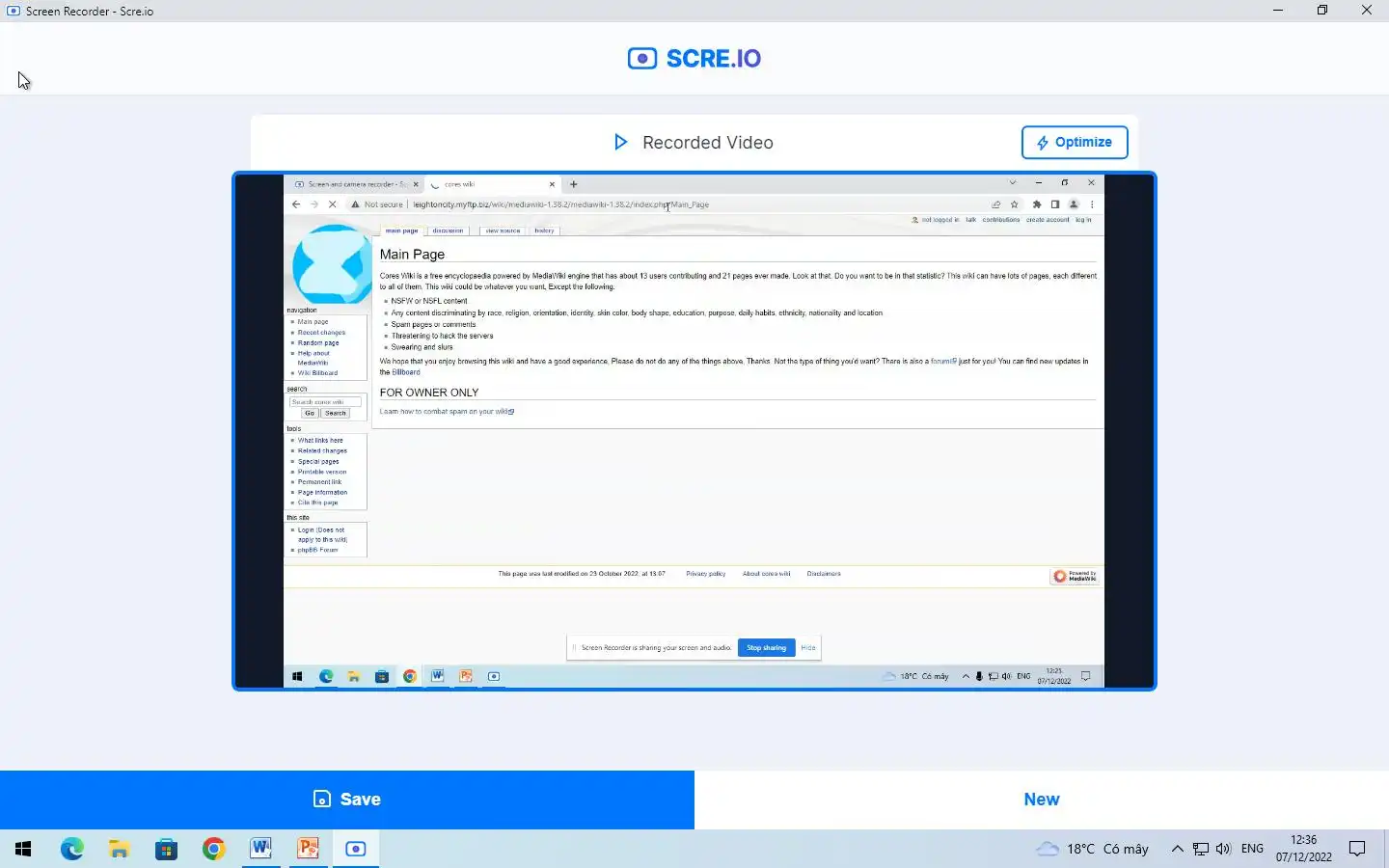Show hidden system tray icons
Viewport: 1389px width, 868px height.
pyautogui.click(x=1177, y=849)
